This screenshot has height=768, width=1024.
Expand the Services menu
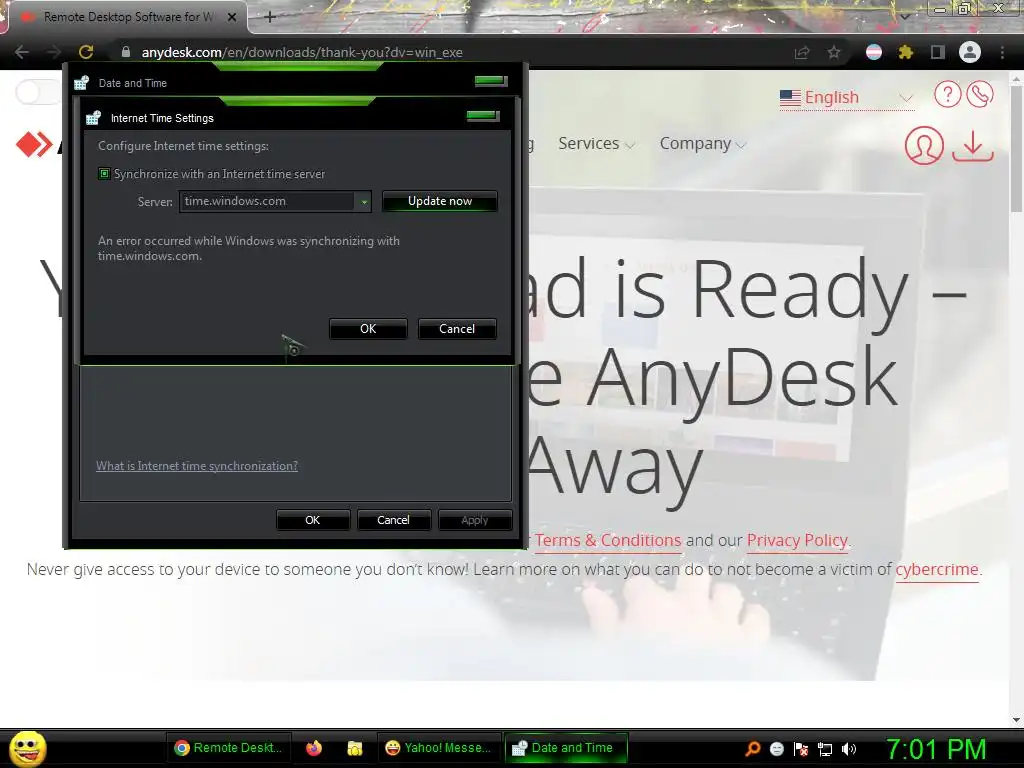pos(596,144)
